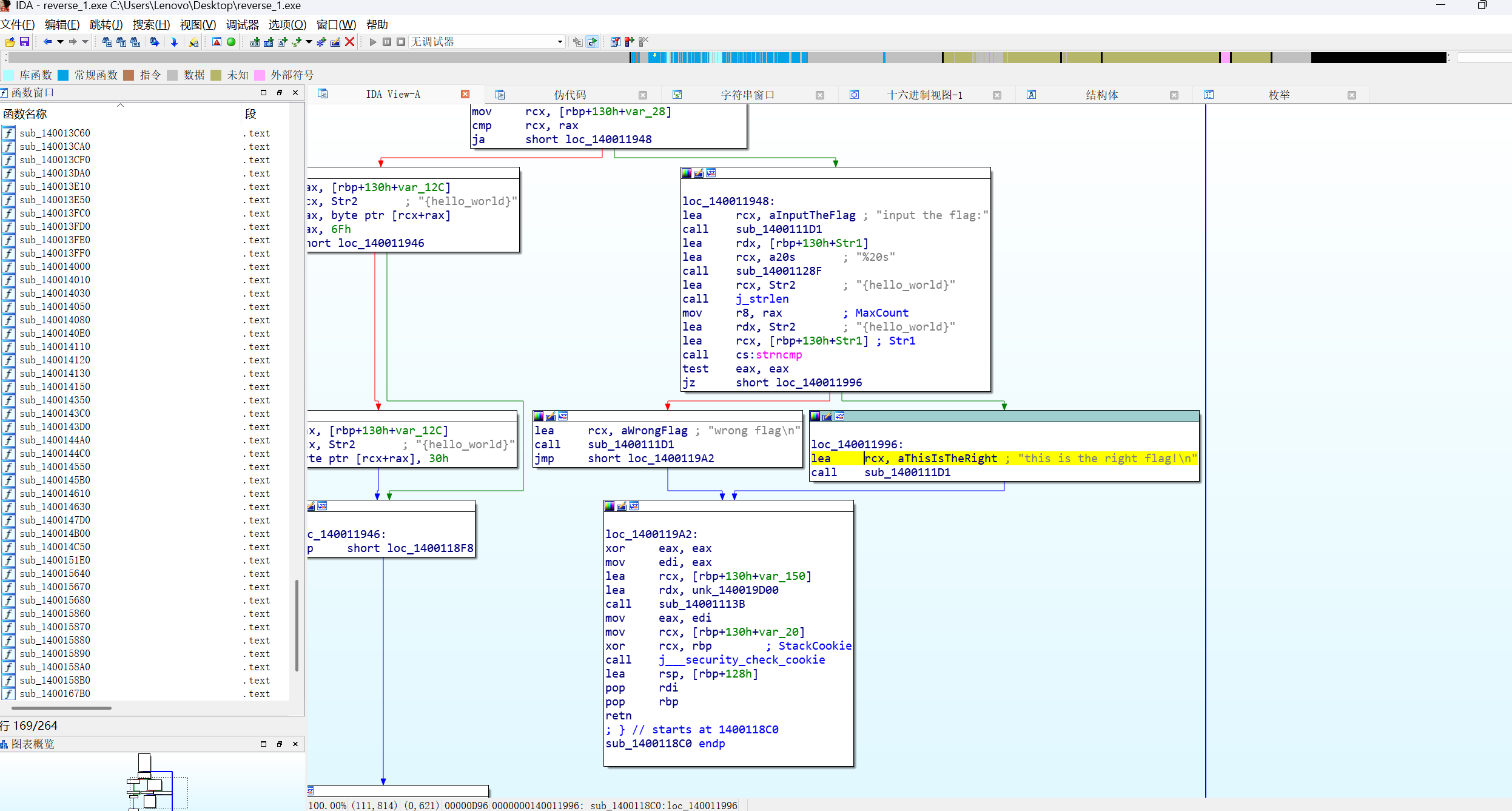Click the red X delete icon
The image size is (1512, 811).
point(350,42)
